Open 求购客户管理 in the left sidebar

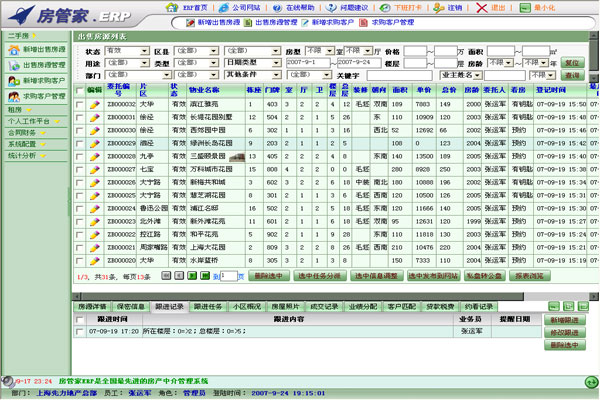point(38,97)
